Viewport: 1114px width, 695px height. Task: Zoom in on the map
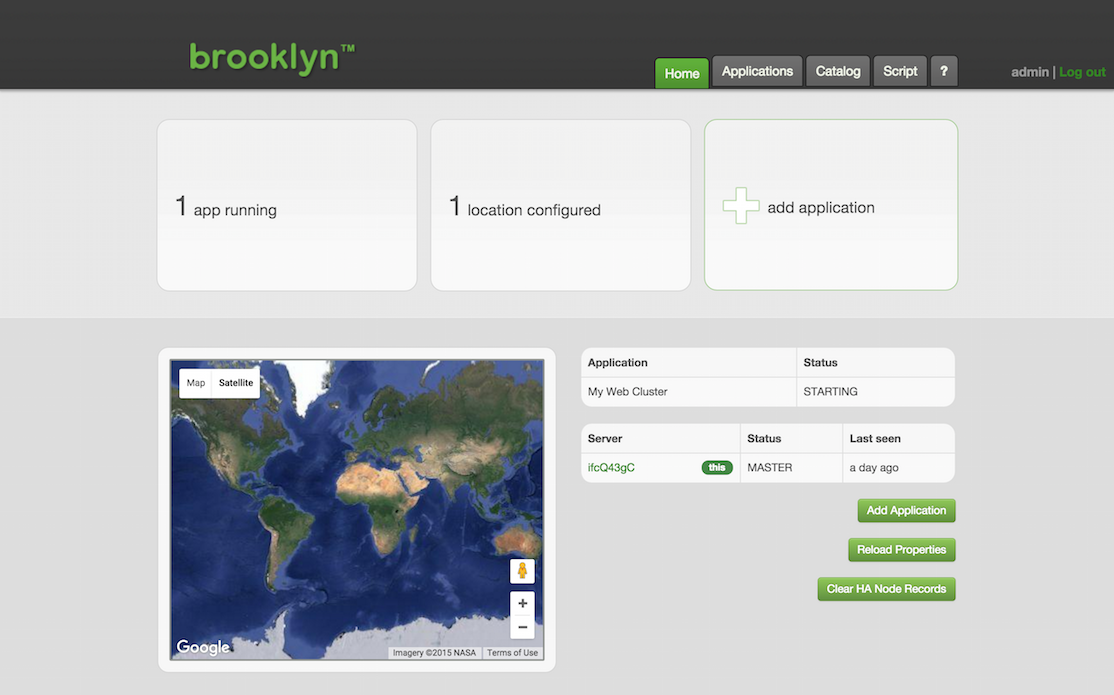(522, 604)
